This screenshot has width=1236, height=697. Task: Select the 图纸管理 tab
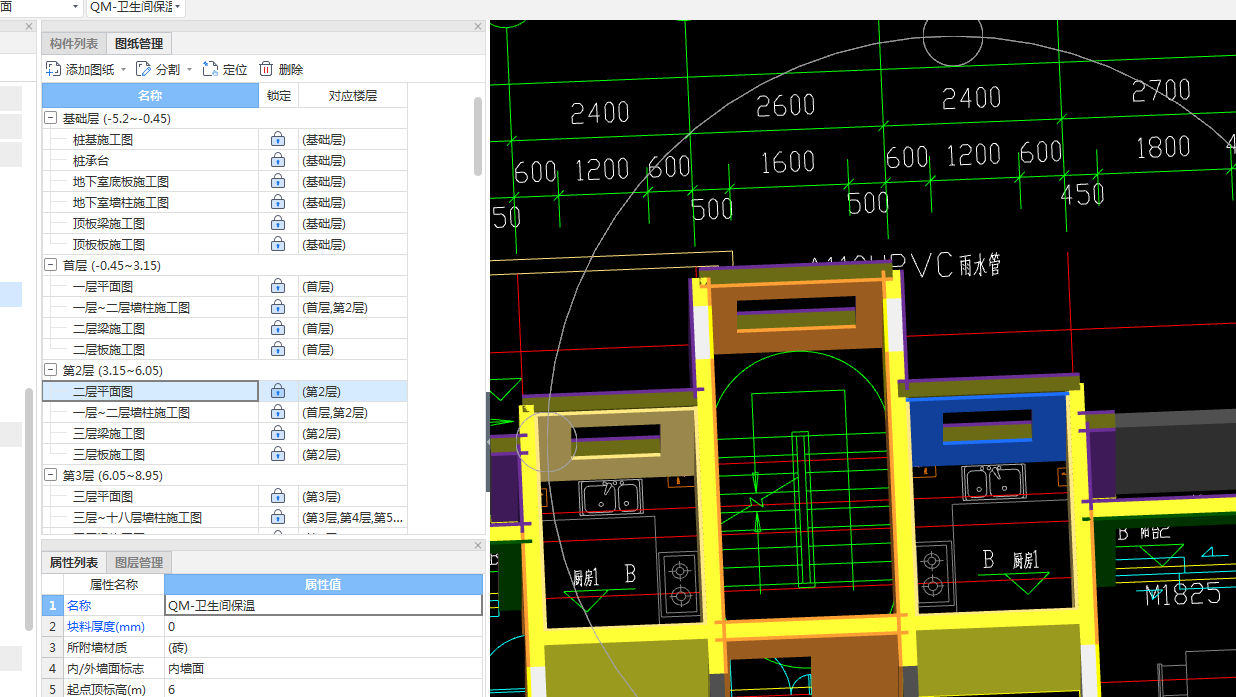tap(139, 43)
